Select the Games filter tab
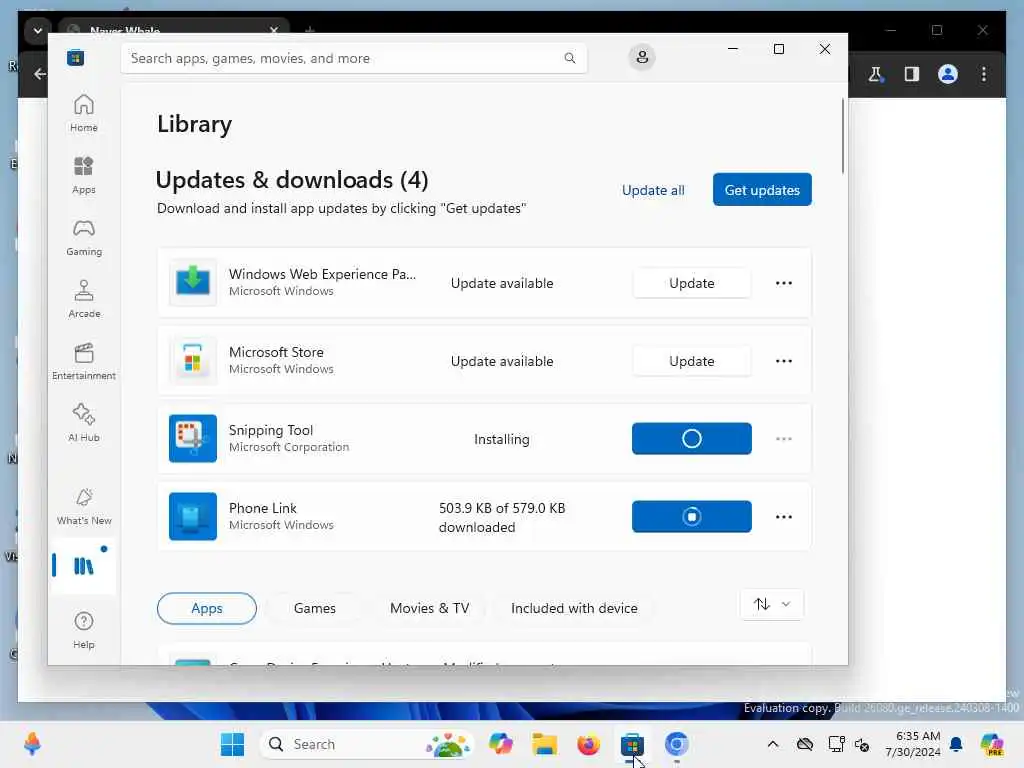This screenshot has height=768, width=1024. pyautogui.click(x=315, y=608)
